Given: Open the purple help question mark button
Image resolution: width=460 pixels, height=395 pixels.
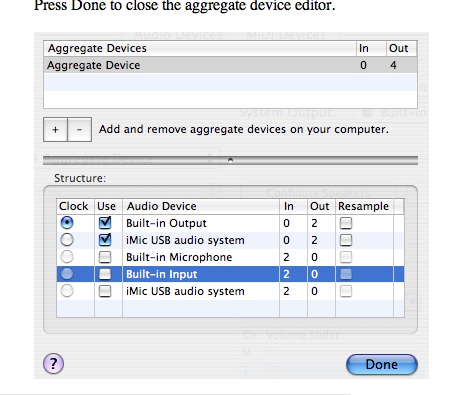Looking at the screenshot, I should click(x=53, y=363).
